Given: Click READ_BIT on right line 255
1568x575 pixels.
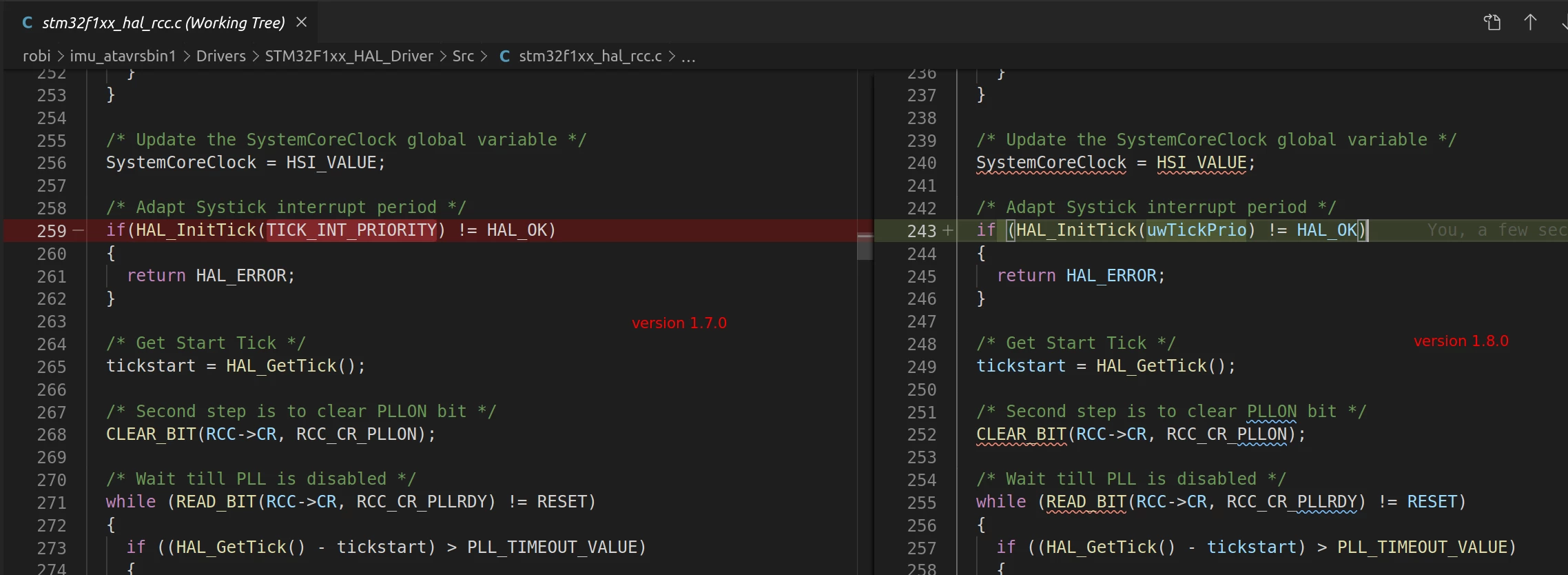Looking at the screenshot, I should coord(1086,502).
